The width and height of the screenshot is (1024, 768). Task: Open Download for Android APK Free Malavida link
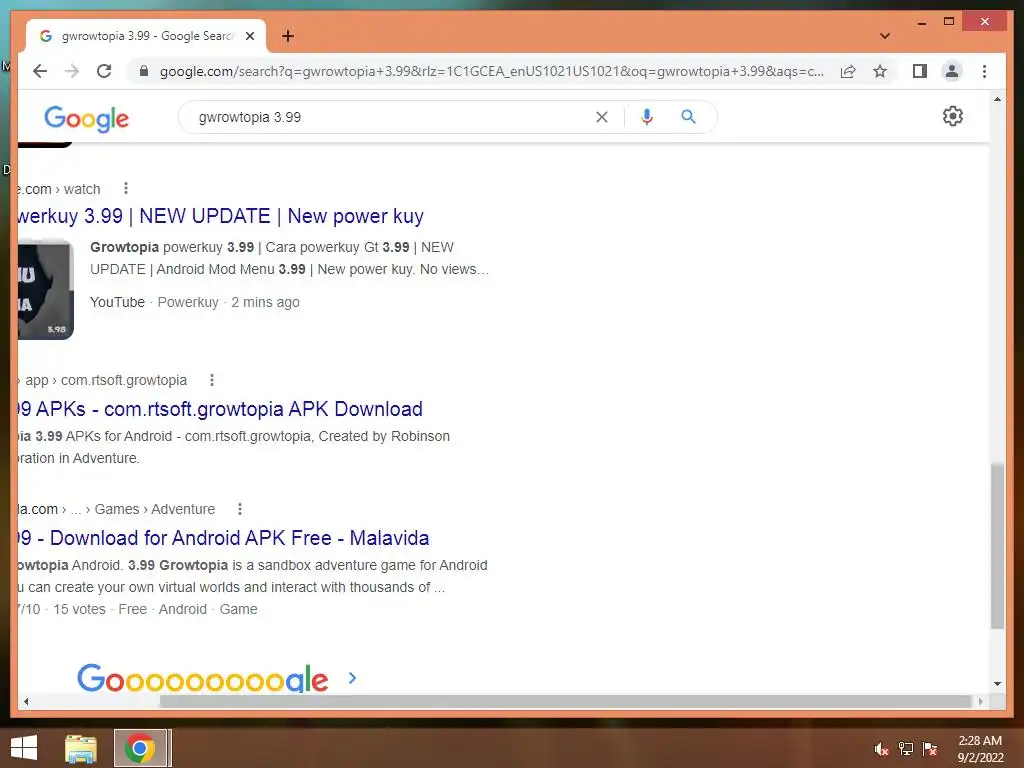[224, 537]
